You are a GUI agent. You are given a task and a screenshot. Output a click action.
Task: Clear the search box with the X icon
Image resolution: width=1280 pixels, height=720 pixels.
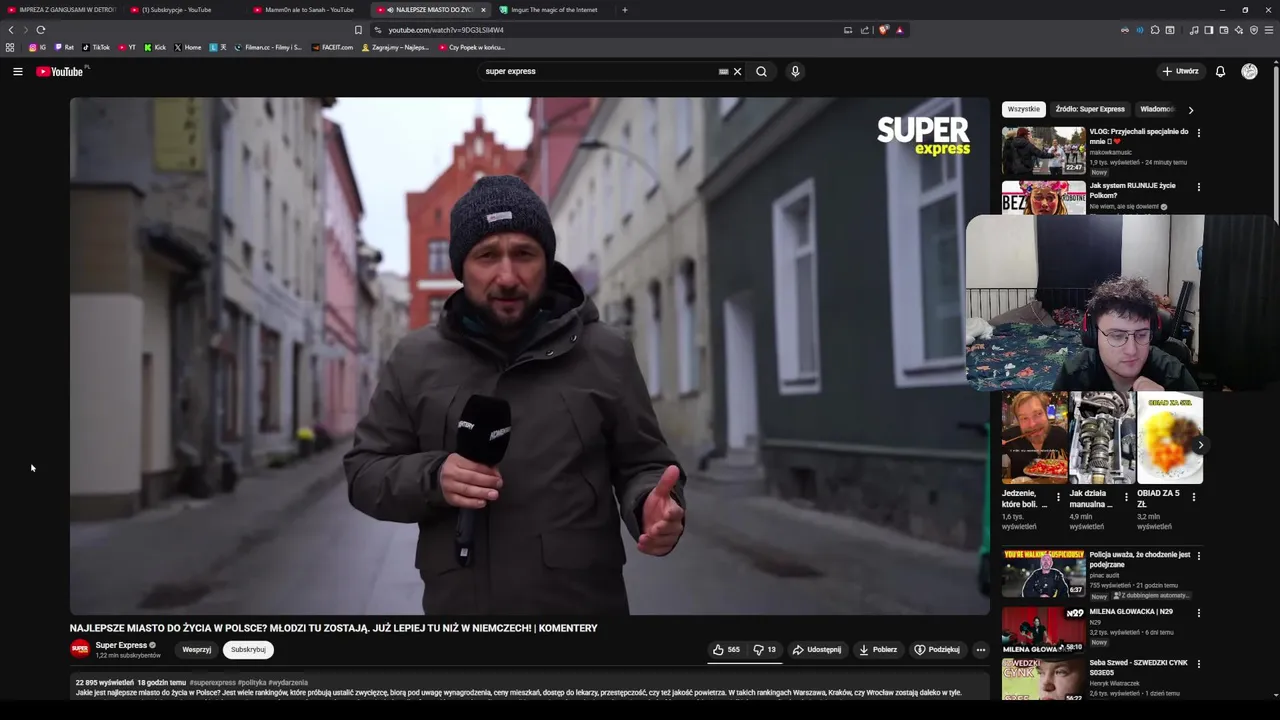tap(738, 71)
